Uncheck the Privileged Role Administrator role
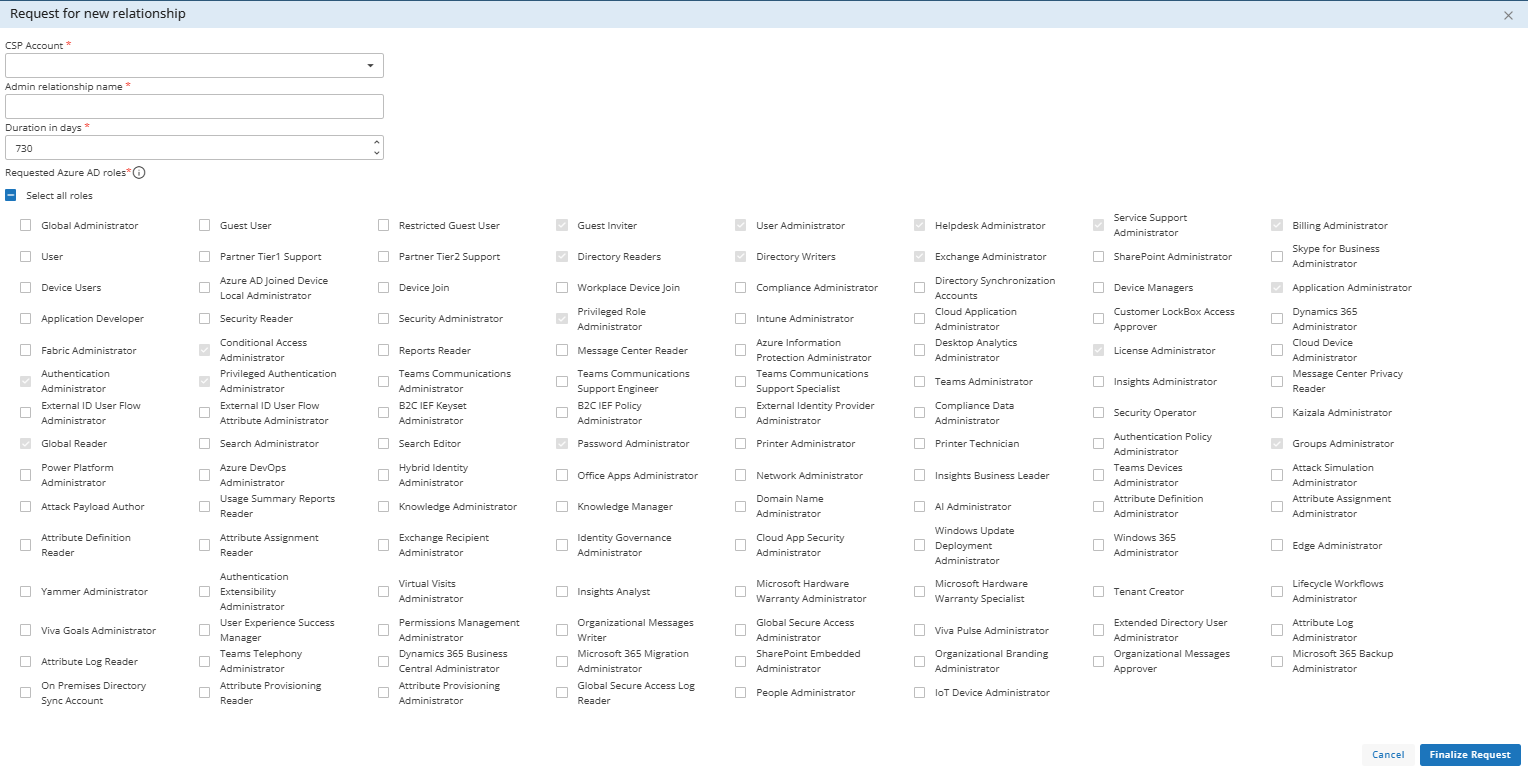 pos(562,318)
